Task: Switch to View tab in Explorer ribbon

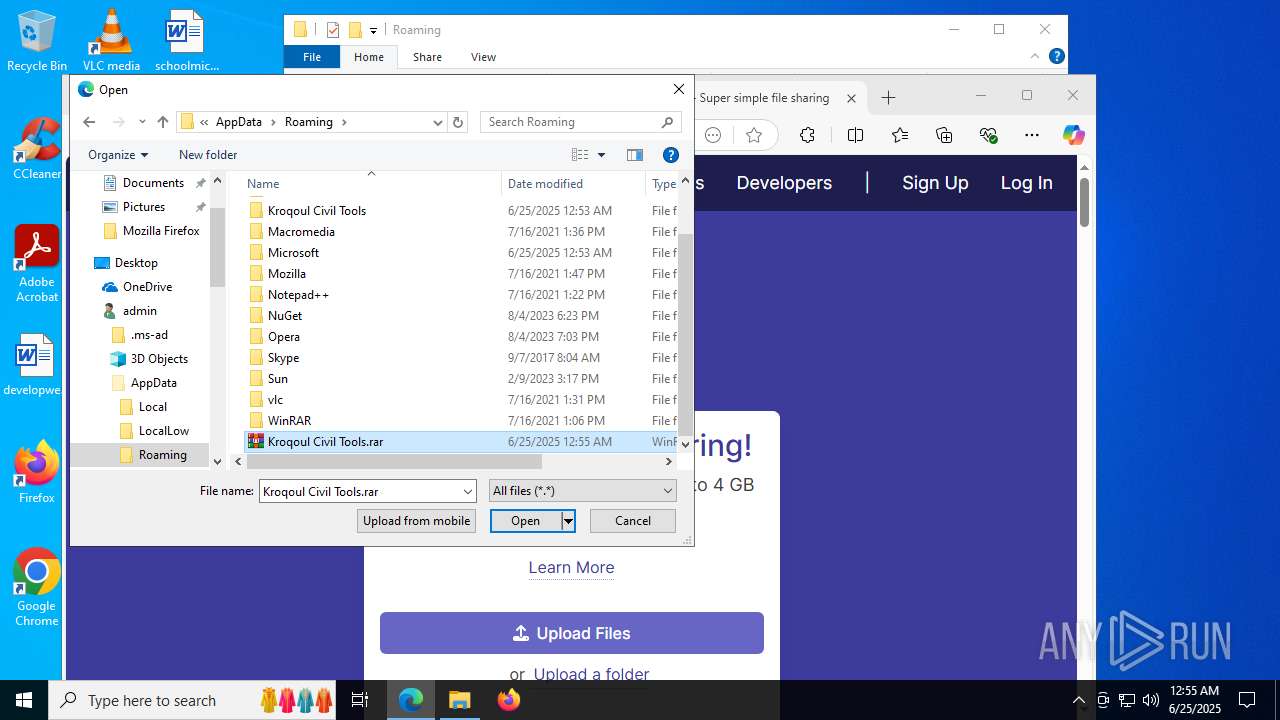Action: tap(483, 57)
